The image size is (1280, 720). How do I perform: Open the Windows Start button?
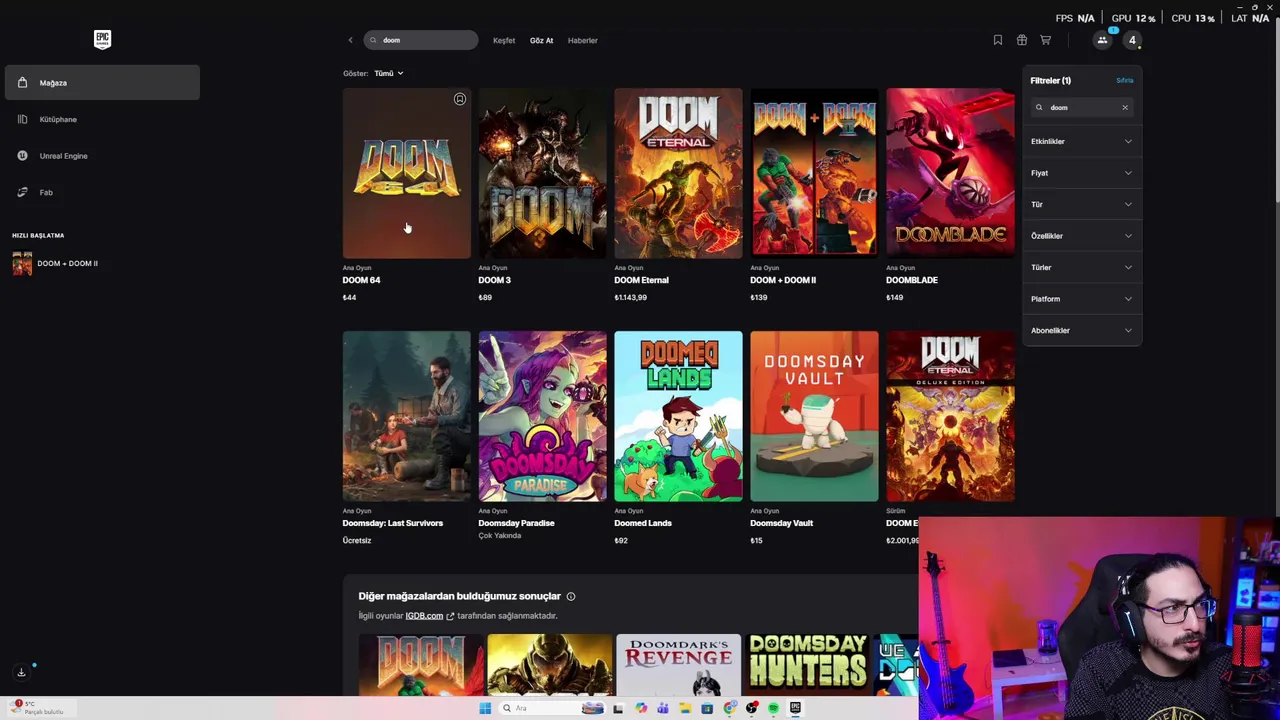click(485, 708)
